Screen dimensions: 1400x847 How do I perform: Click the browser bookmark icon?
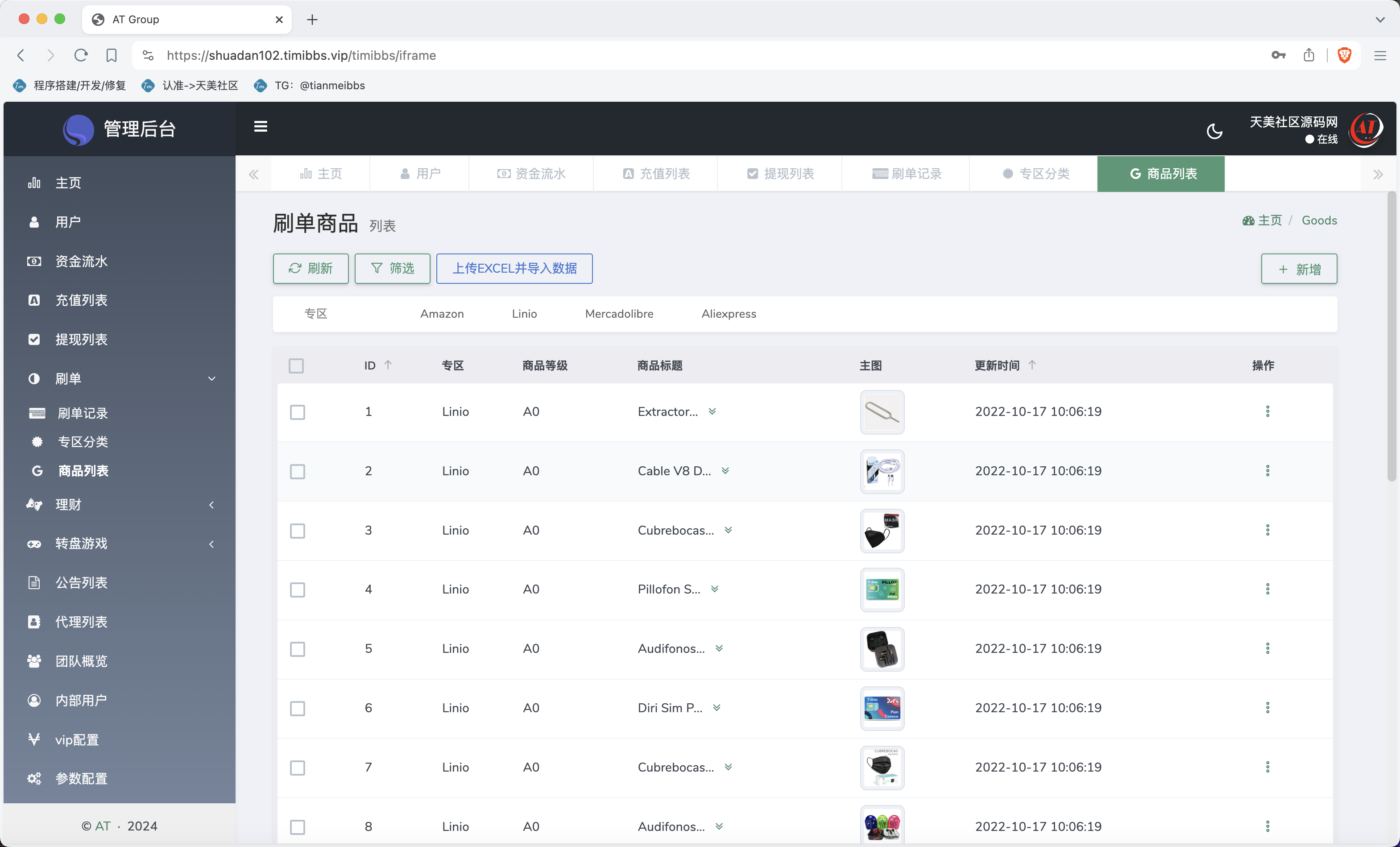tap(112, 55)
